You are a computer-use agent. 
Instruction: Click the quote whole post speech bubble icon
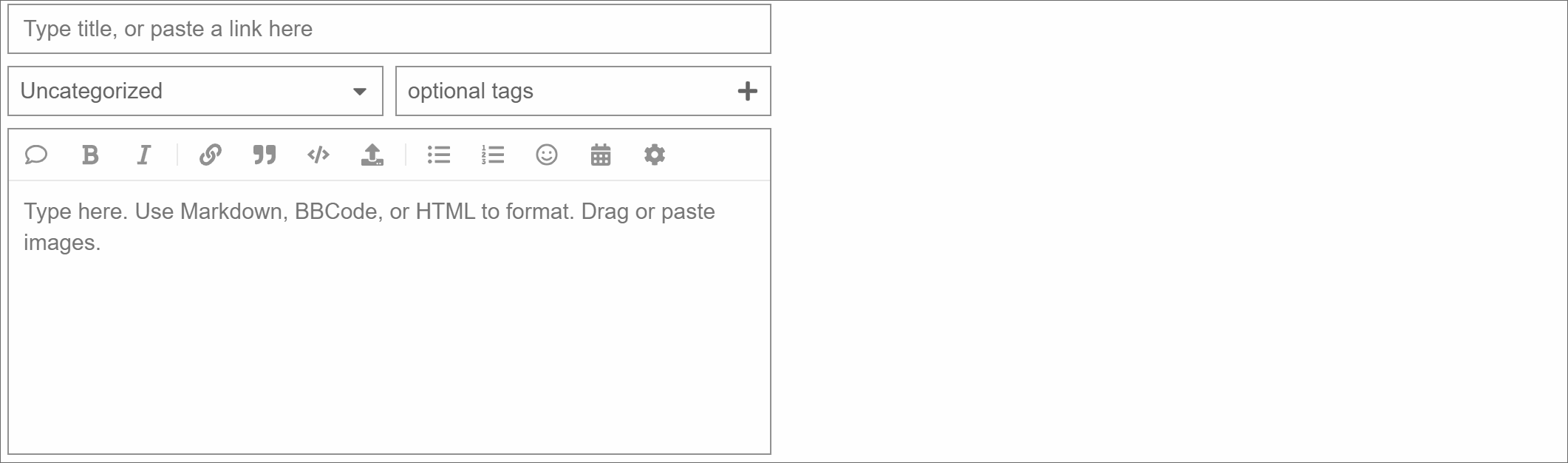coord(35,155)
